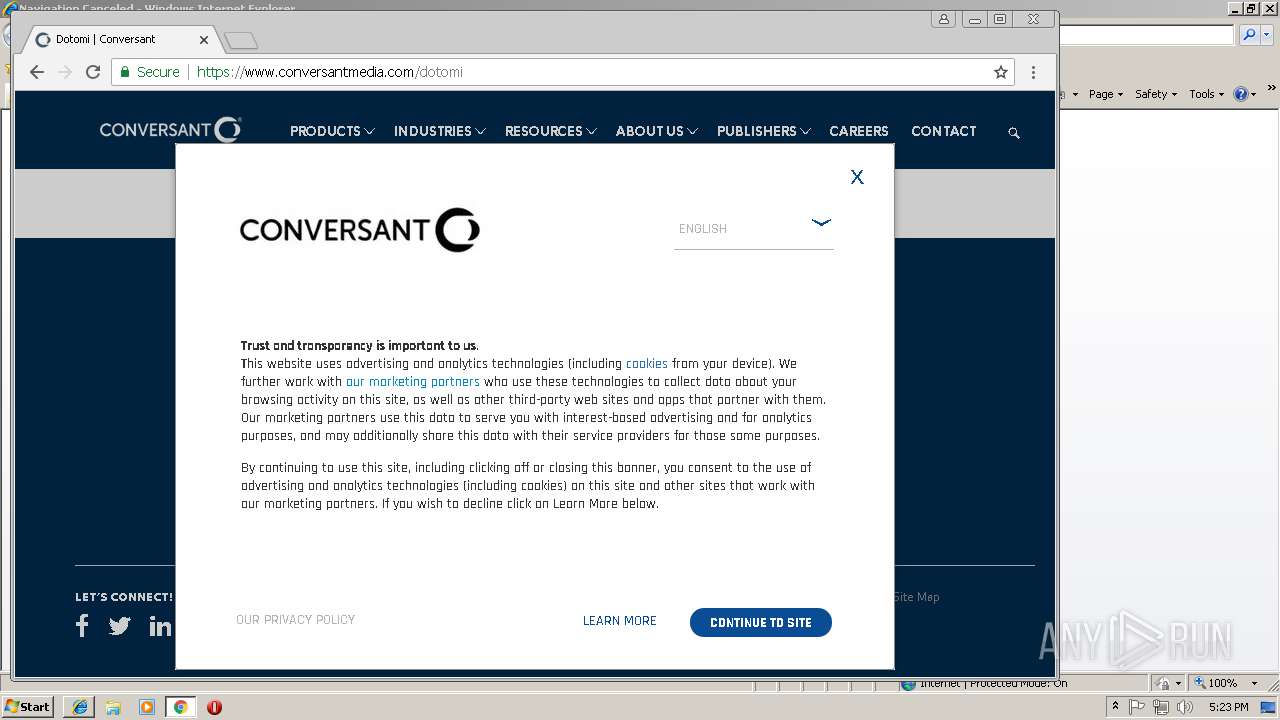Click the site search magnifier icon

click(x=1014, y=132)
